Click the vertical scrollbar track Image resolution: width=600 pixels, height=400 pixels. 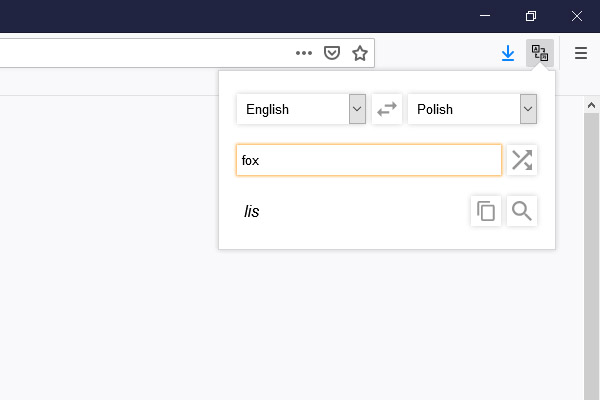591,256
